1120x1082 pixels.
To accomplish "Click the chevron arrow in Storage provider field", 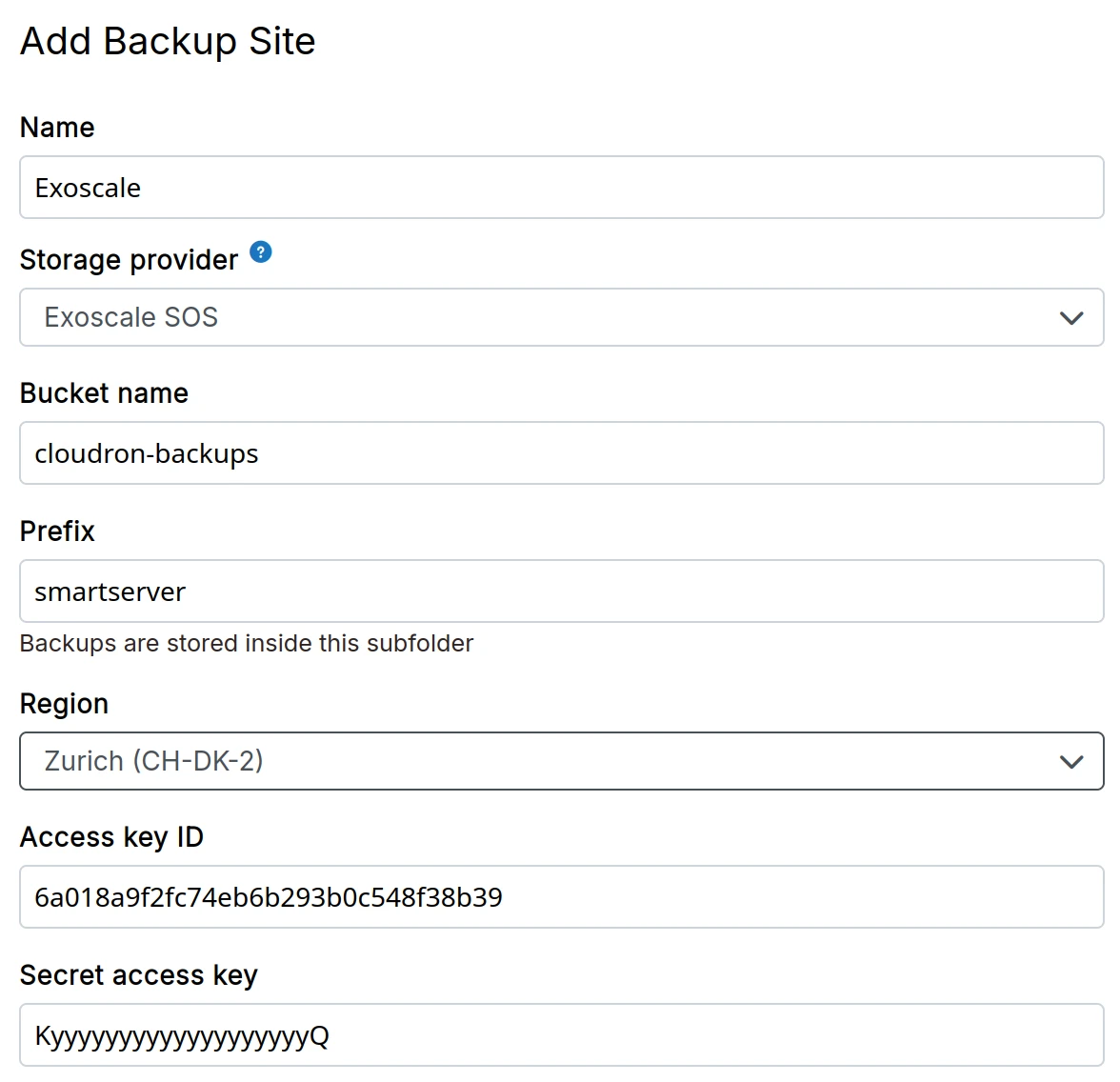I will click(1071, 318).
